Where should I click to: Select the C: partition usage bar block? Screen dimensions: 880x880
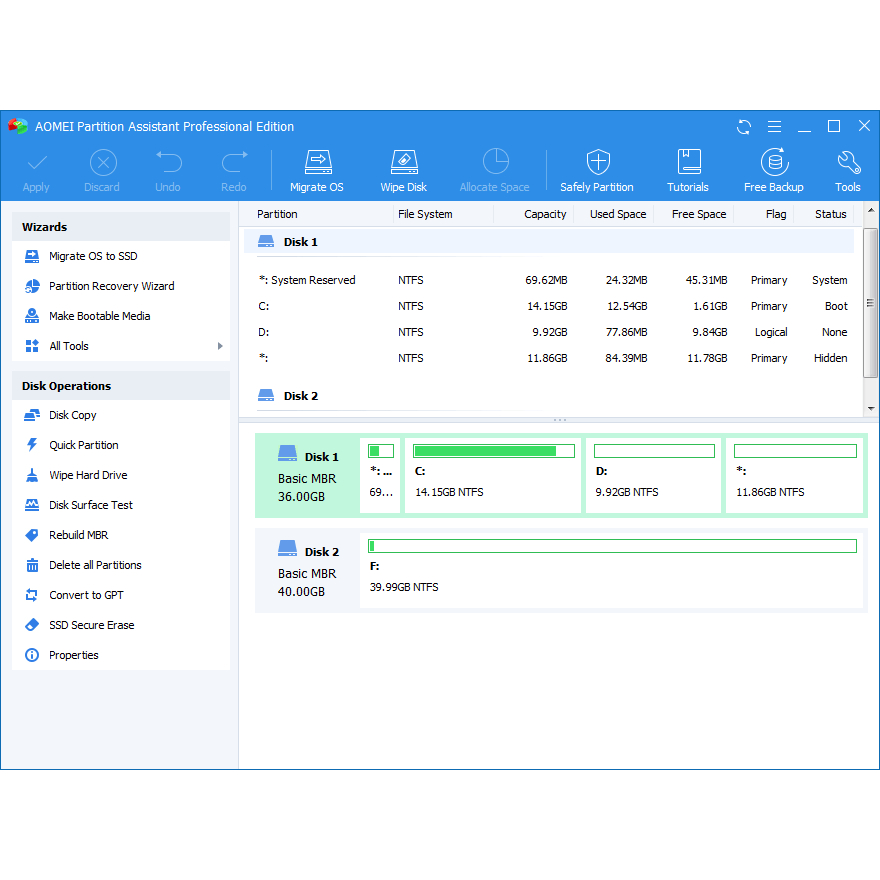(493, 474)
